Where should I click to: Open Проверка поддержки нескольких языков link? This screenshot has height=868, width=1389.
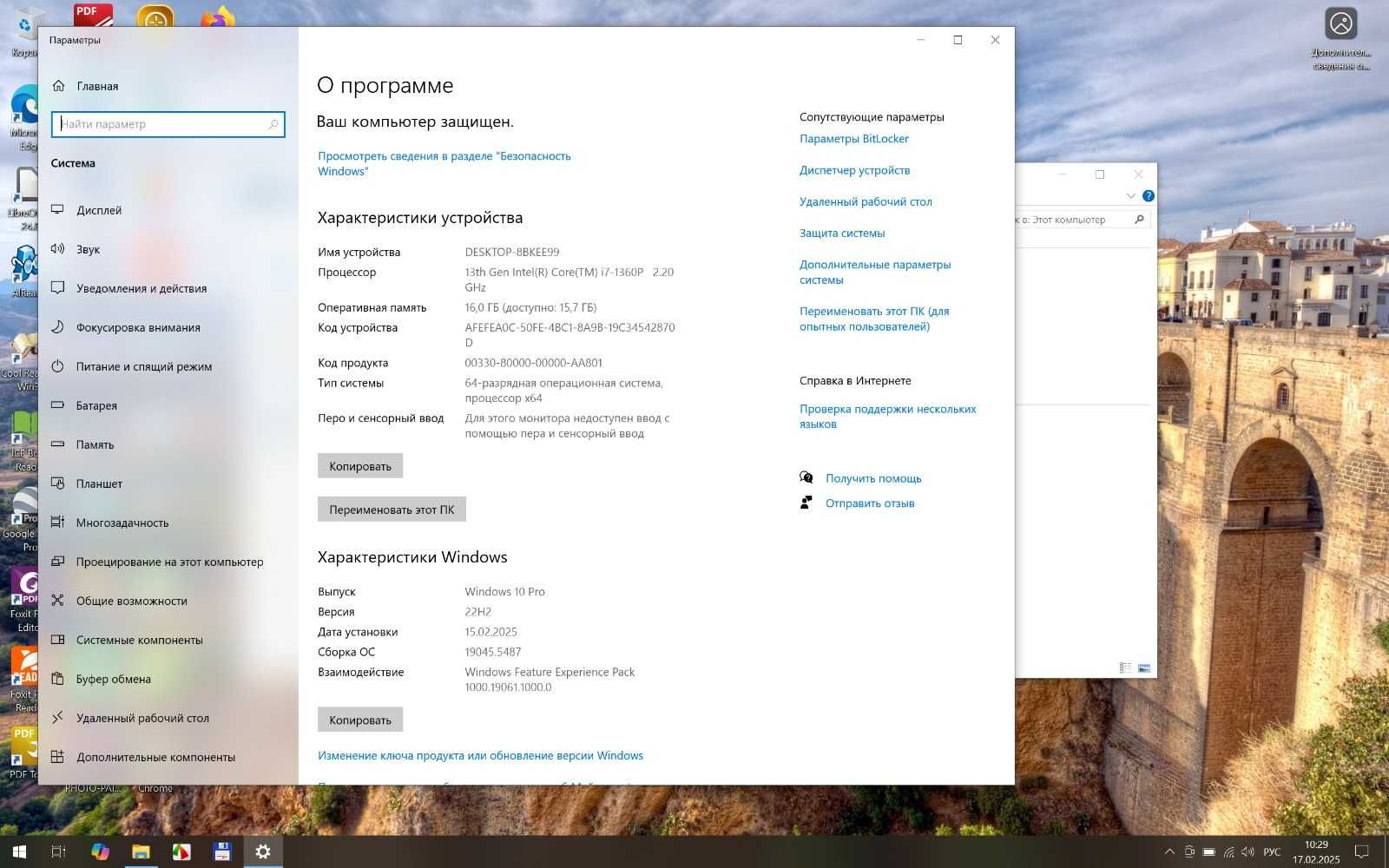(888, 416)
